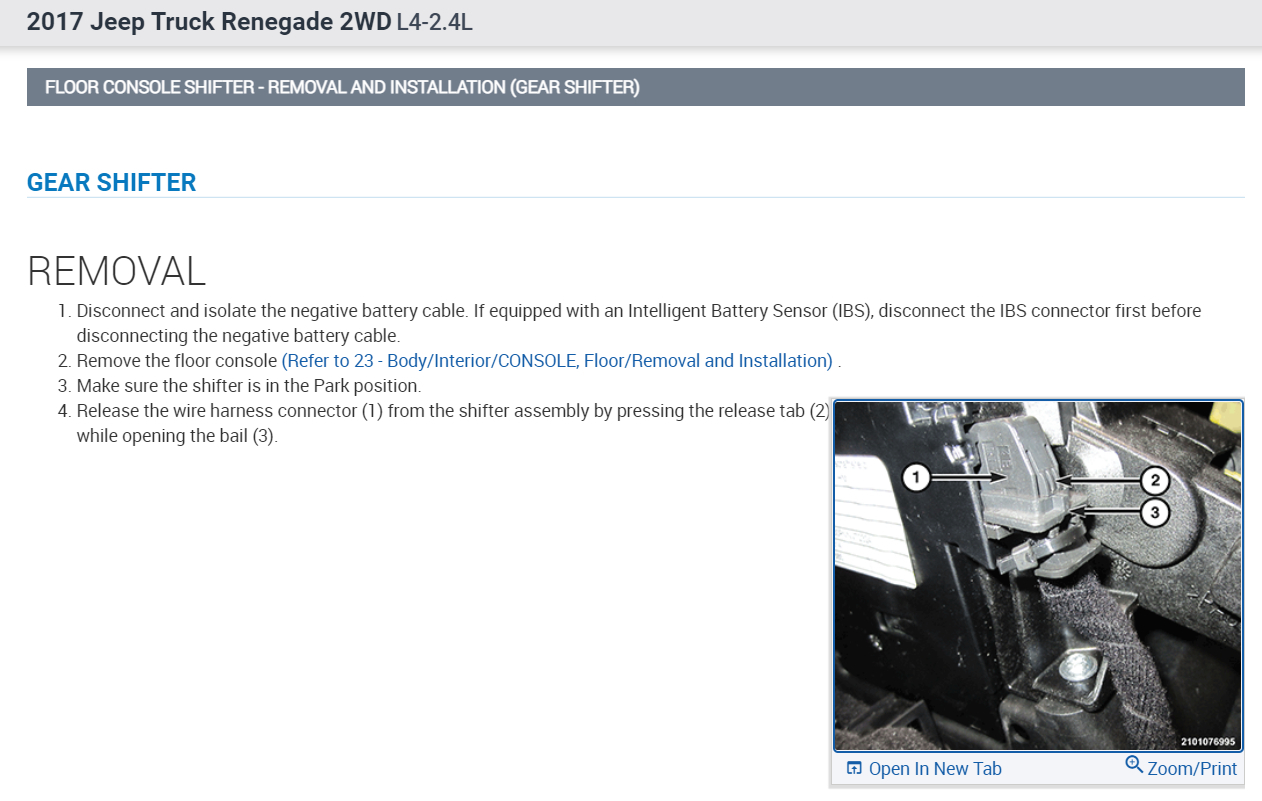
Task: Open the Open In New Tab link text
Action: point(935,769)
